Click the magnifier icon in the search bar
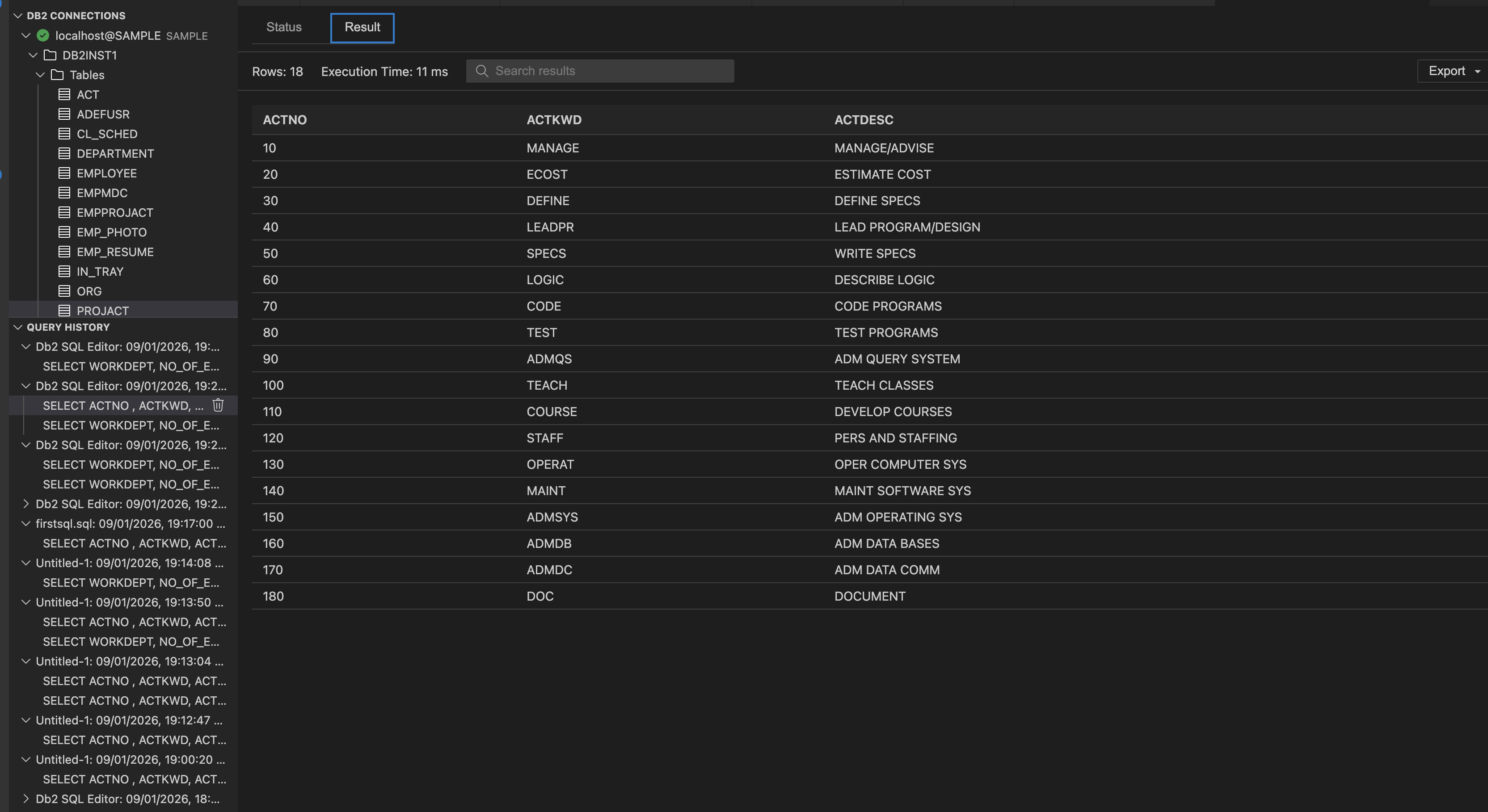The height and width of the screenshot is (812, 1488). (482, 71)
